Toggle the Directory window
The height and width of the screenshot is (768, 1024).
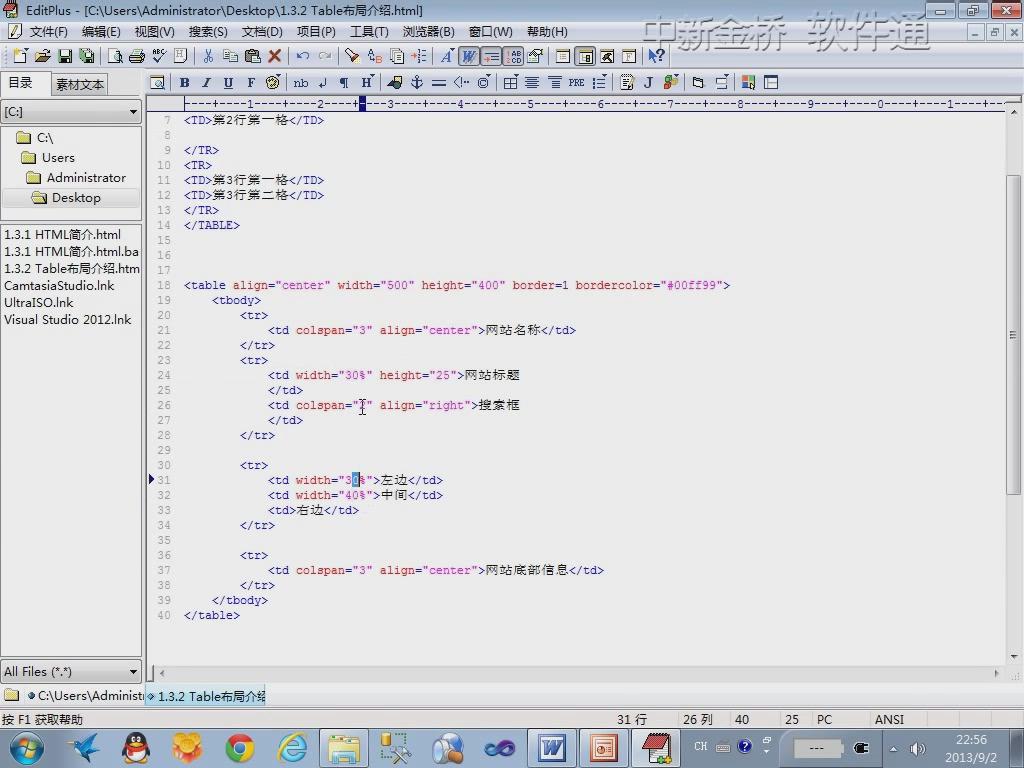point(585,56)
